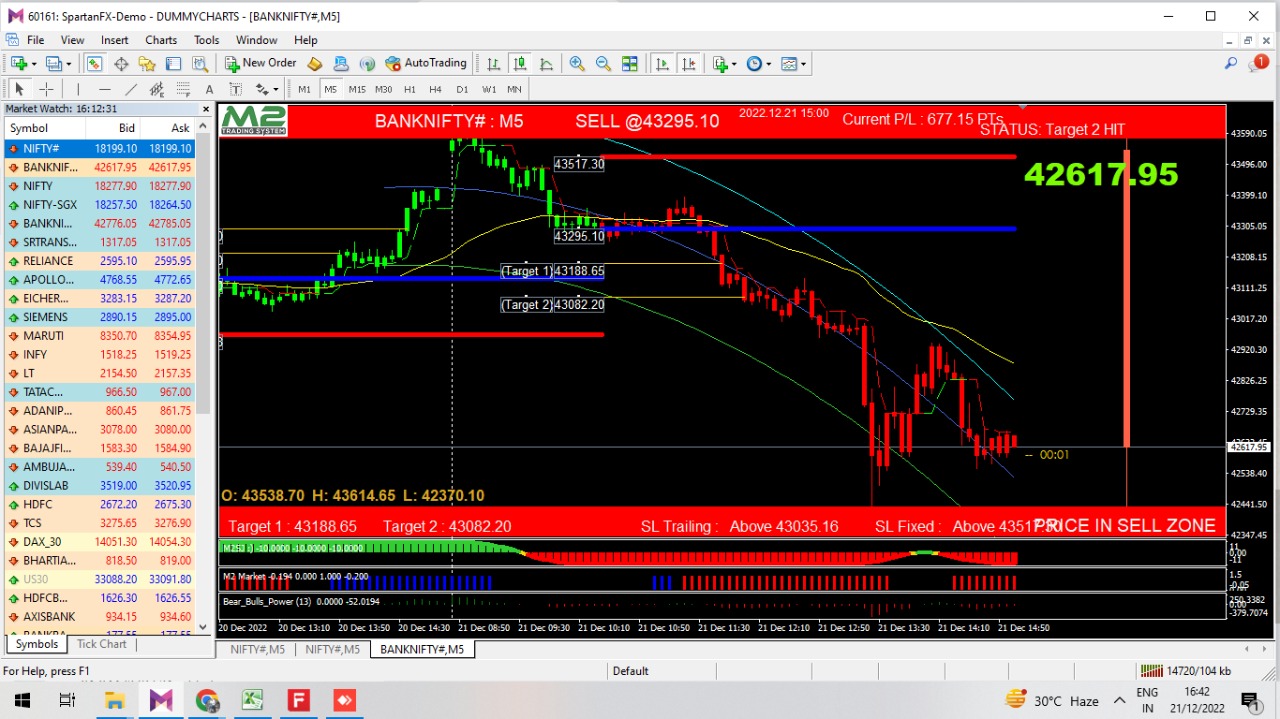
Task: Pick the trendline drawing tool
Action: pos(130,89)
